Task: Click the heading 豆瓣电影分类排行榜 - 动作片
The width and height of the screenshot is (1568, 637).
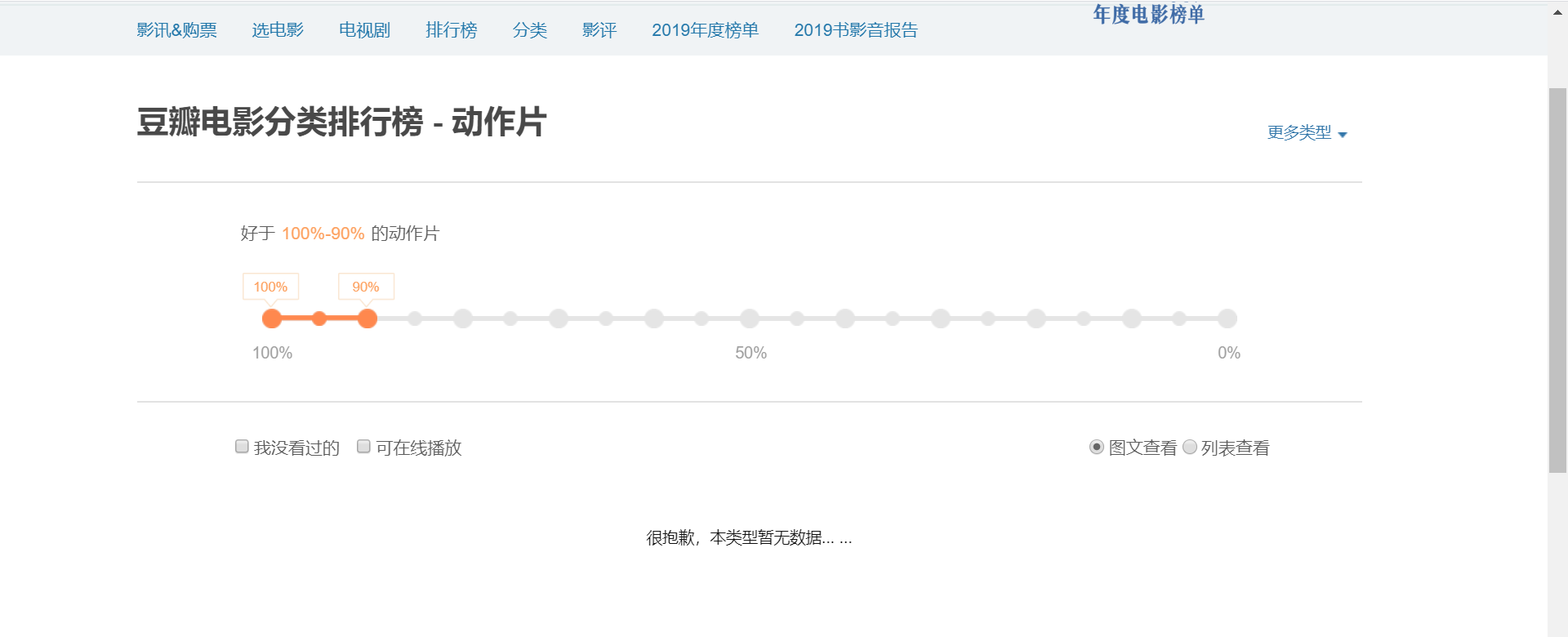Action: (341, 122)
